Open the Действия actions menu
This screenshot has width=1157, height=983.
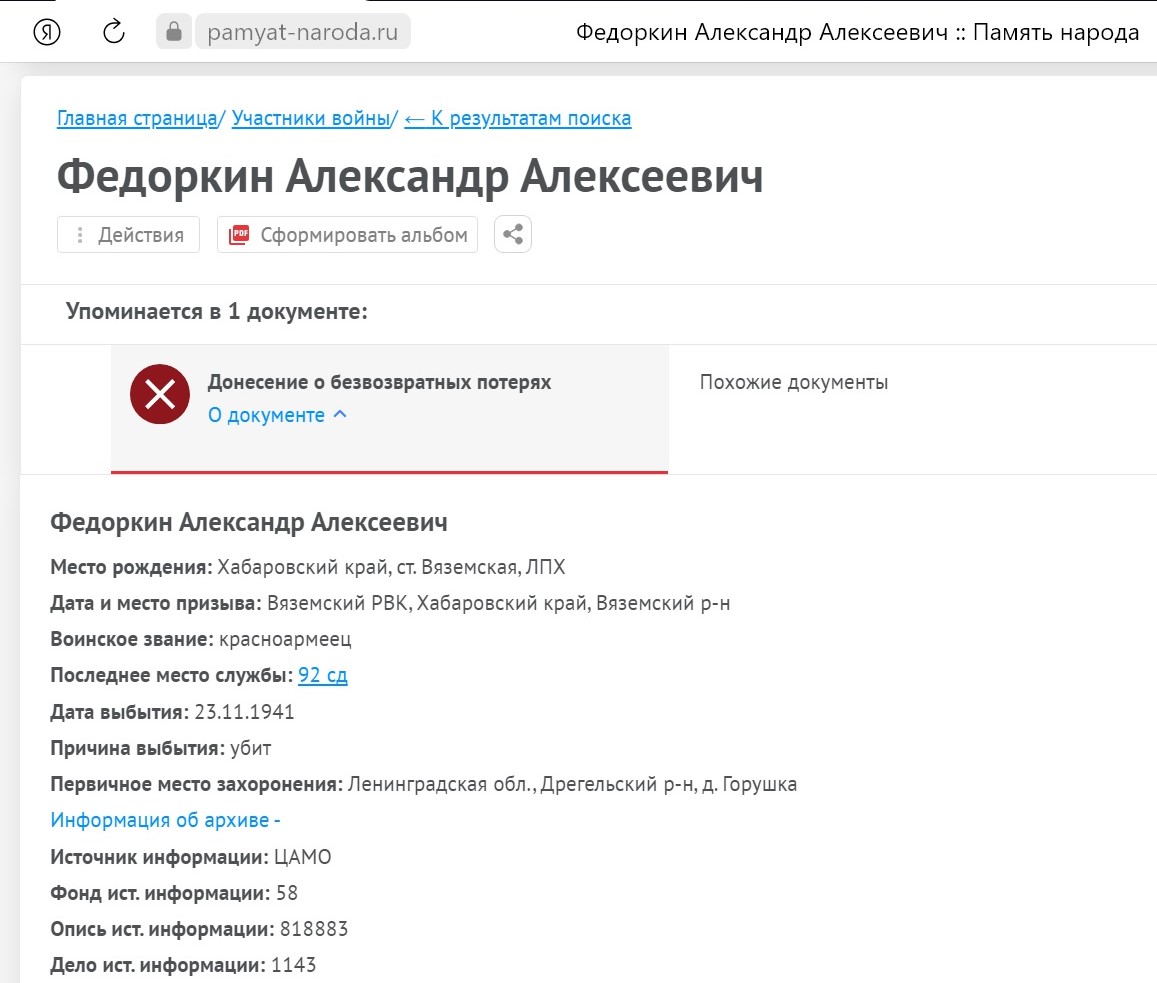point(129,235)
